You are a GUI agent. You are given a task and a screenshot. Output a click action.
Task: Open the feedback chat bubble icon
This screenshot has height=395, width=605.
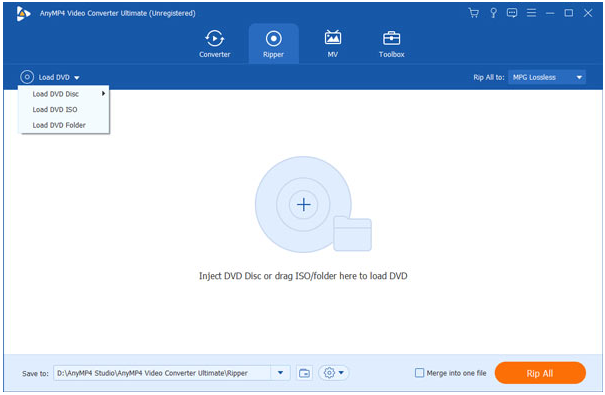coord(512,13)
